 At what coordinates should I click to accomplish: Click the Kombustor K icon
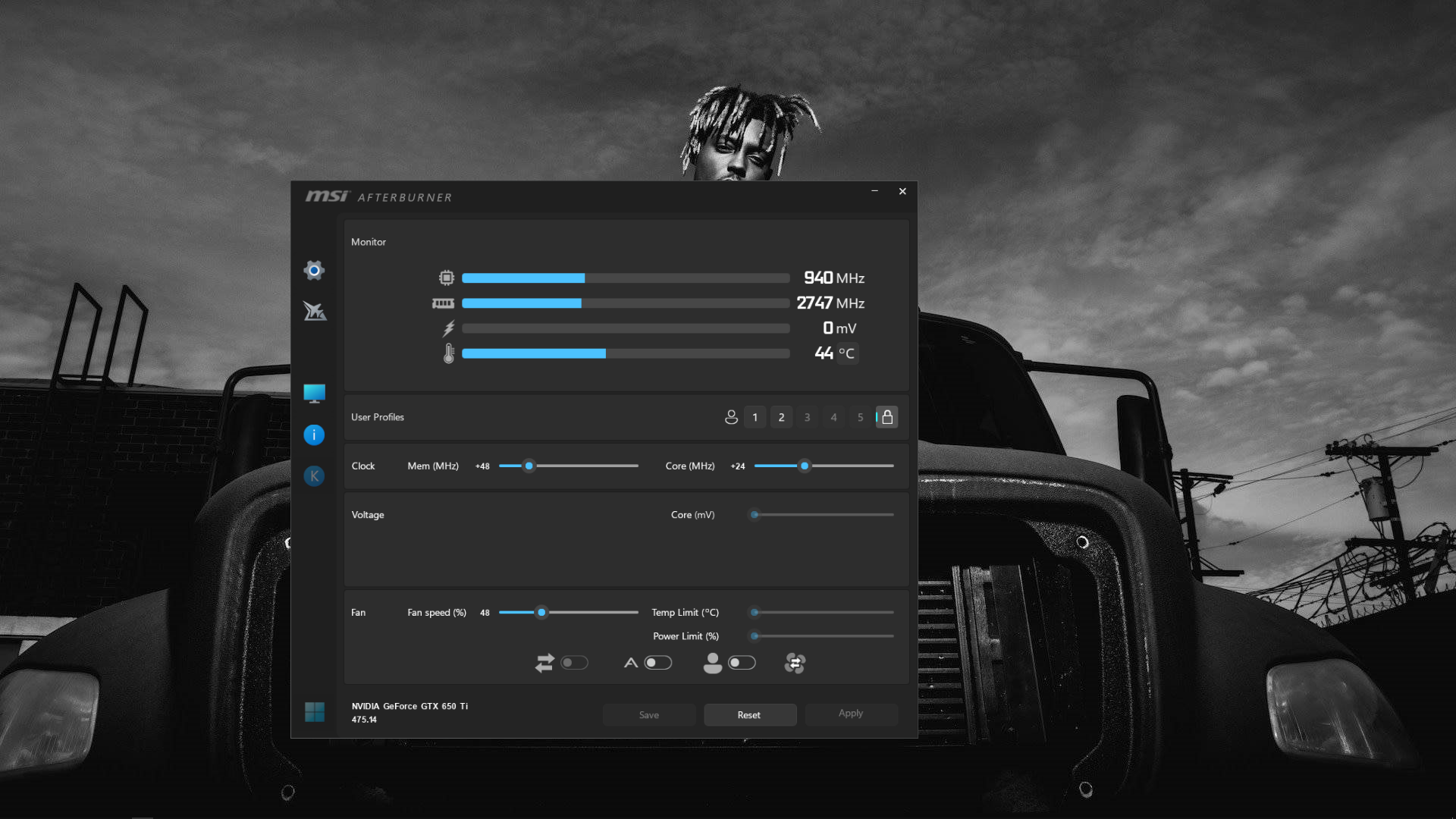[x=314, y=475]
